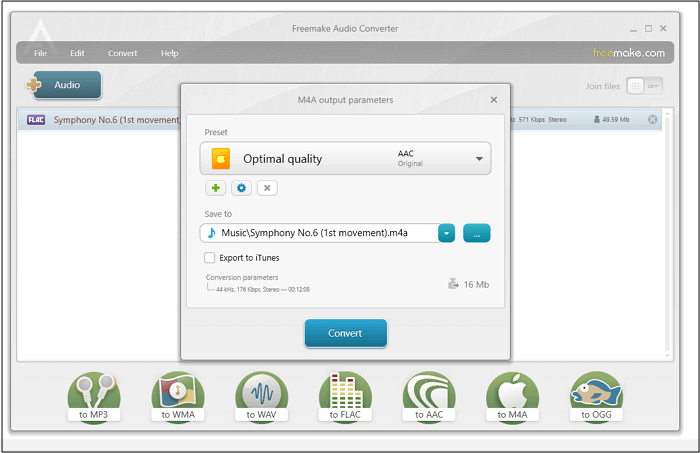
Task: Delete preset with the X icon
Action: (266, 188)
